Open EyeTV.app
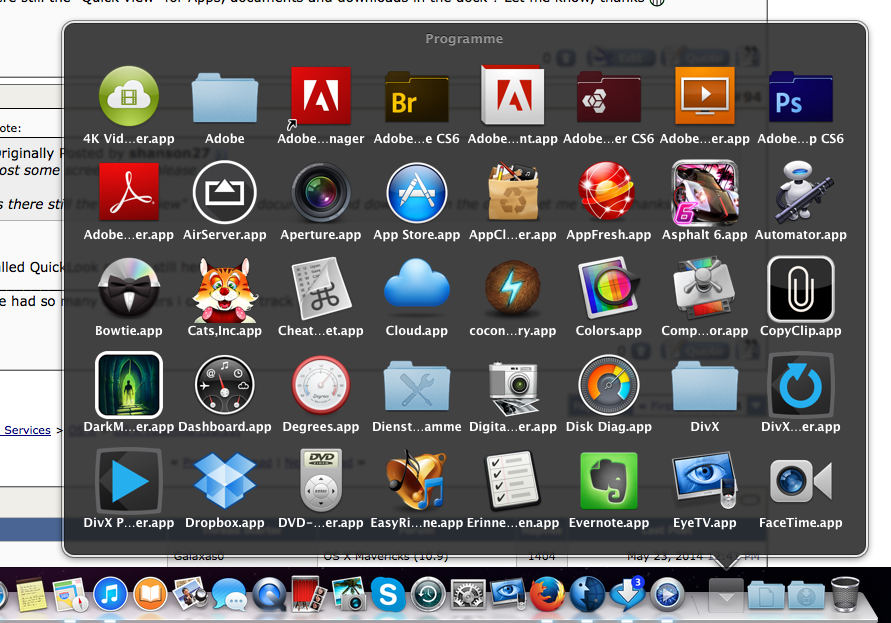891x623 pixels. coord(705,481)
